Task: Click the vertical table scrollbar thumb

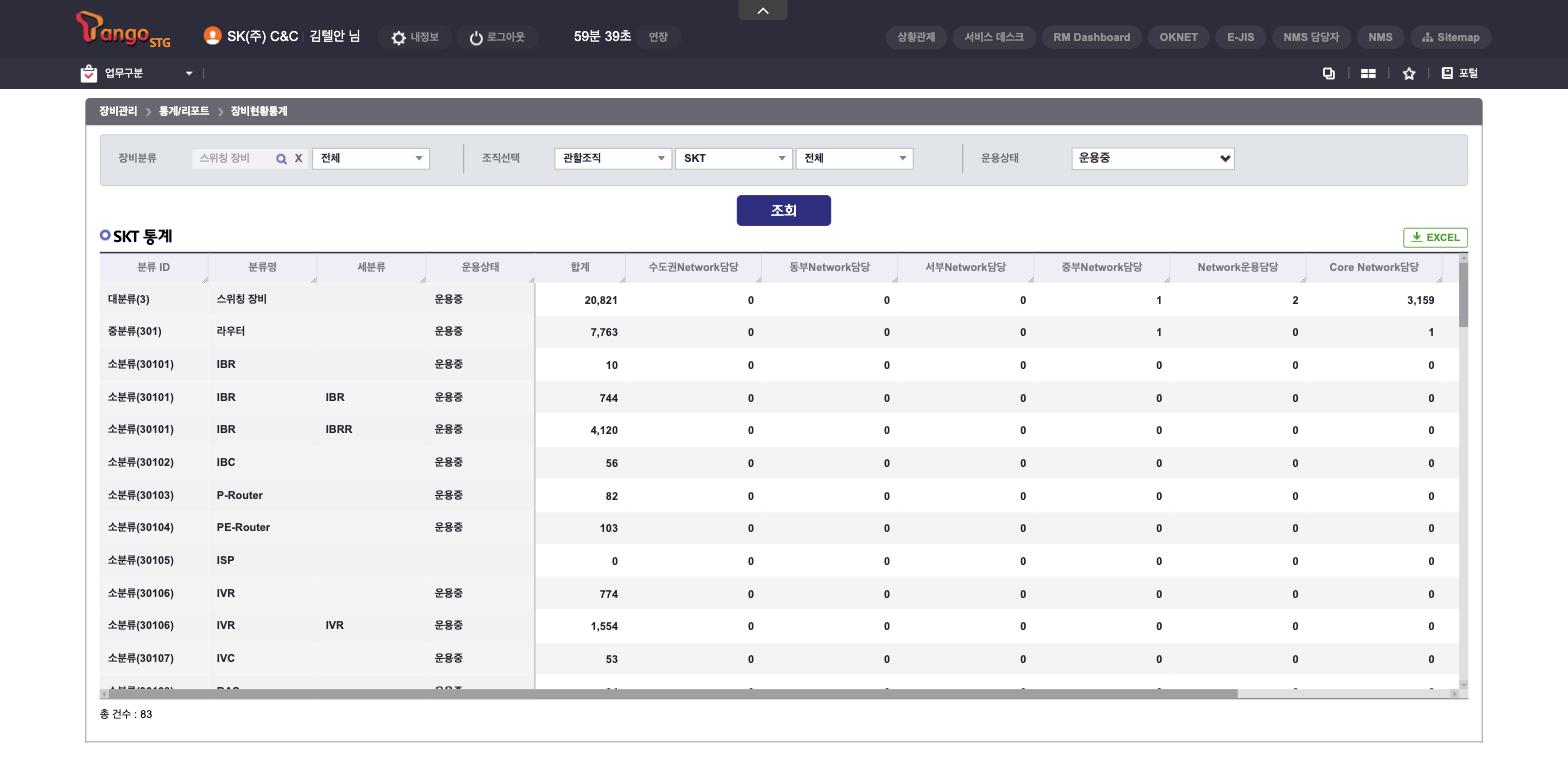Action: (1464, 294)
